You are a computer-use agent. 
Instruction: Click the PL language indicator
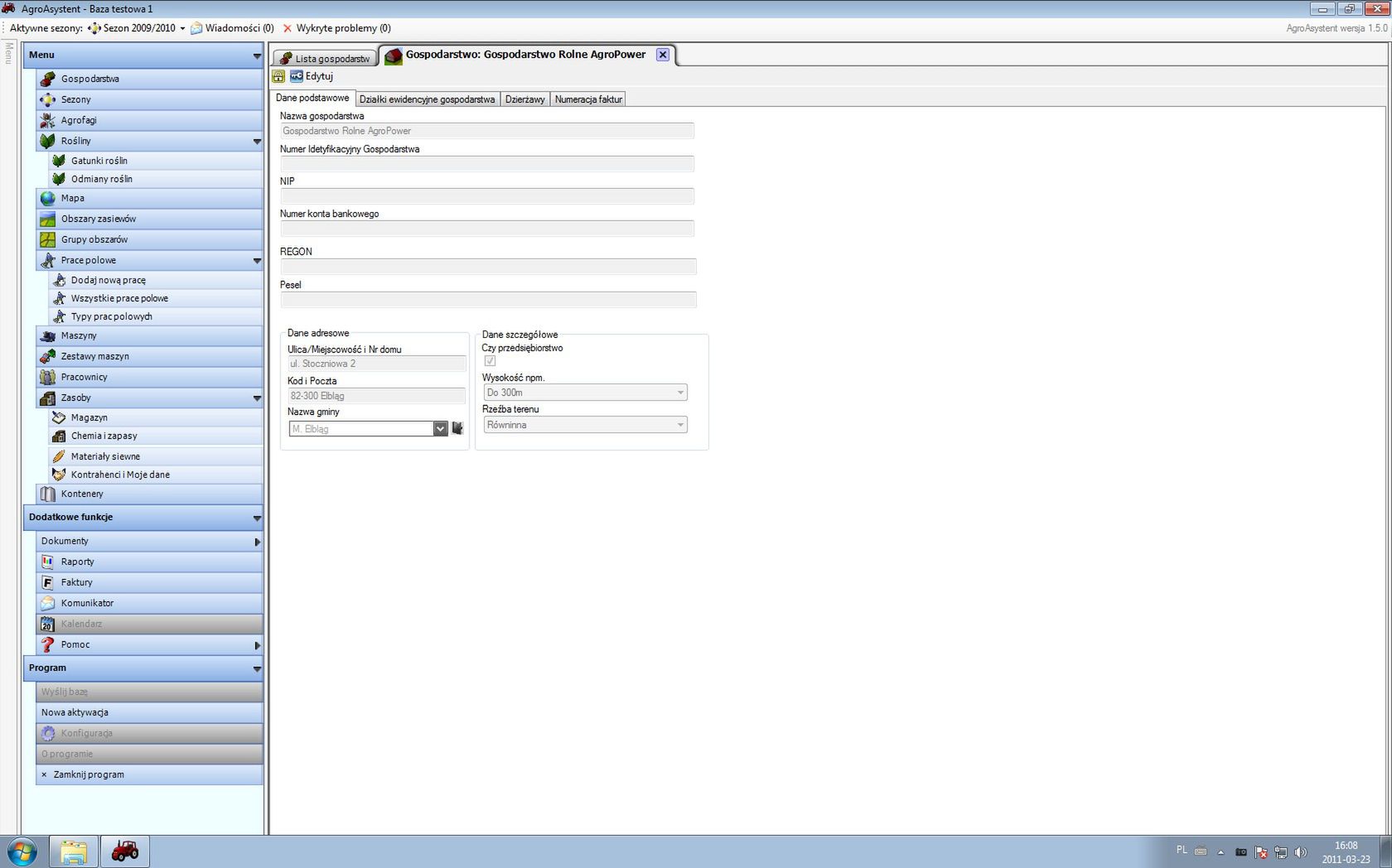1182,850
